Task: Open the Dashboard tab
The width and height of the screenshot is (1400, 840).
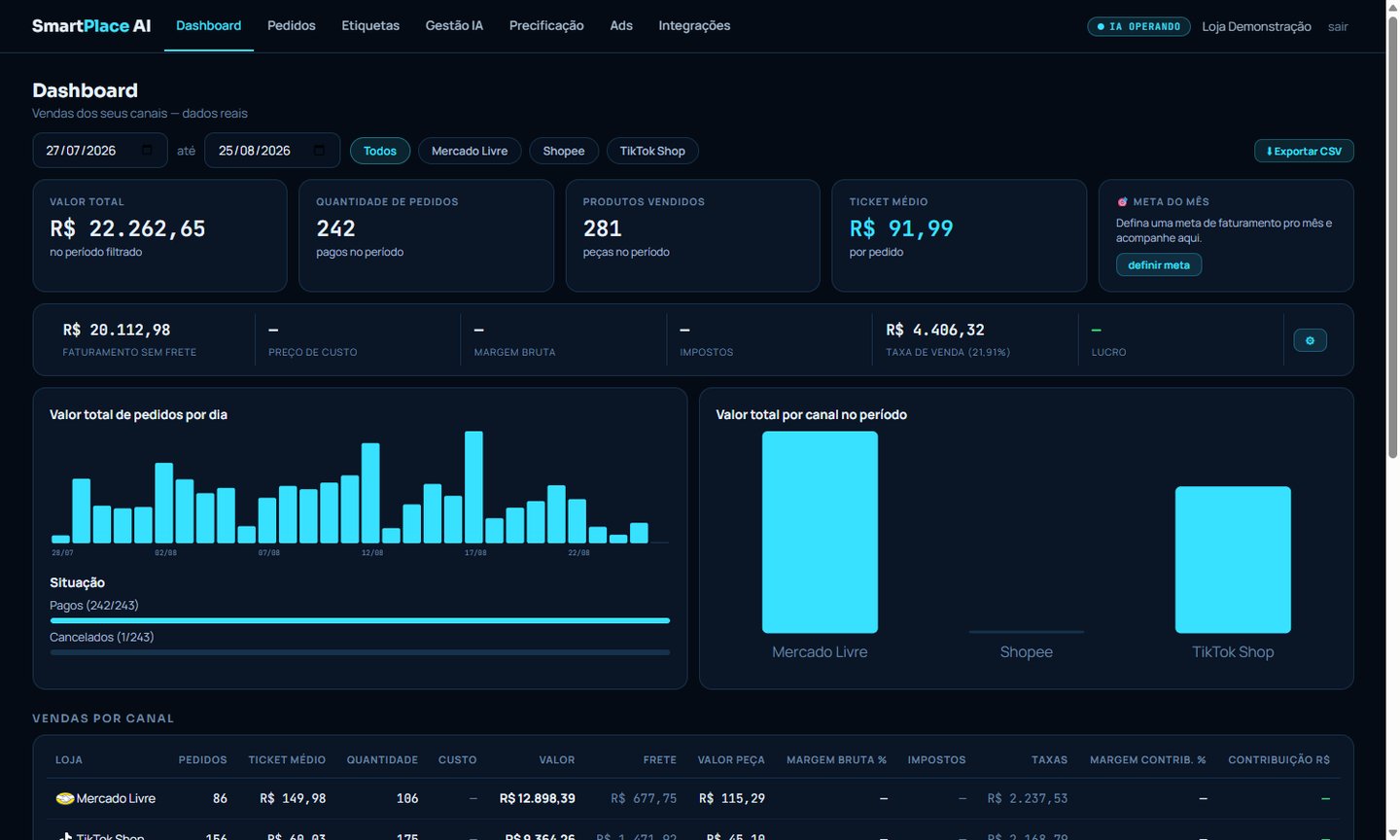Action: [209, 25]
